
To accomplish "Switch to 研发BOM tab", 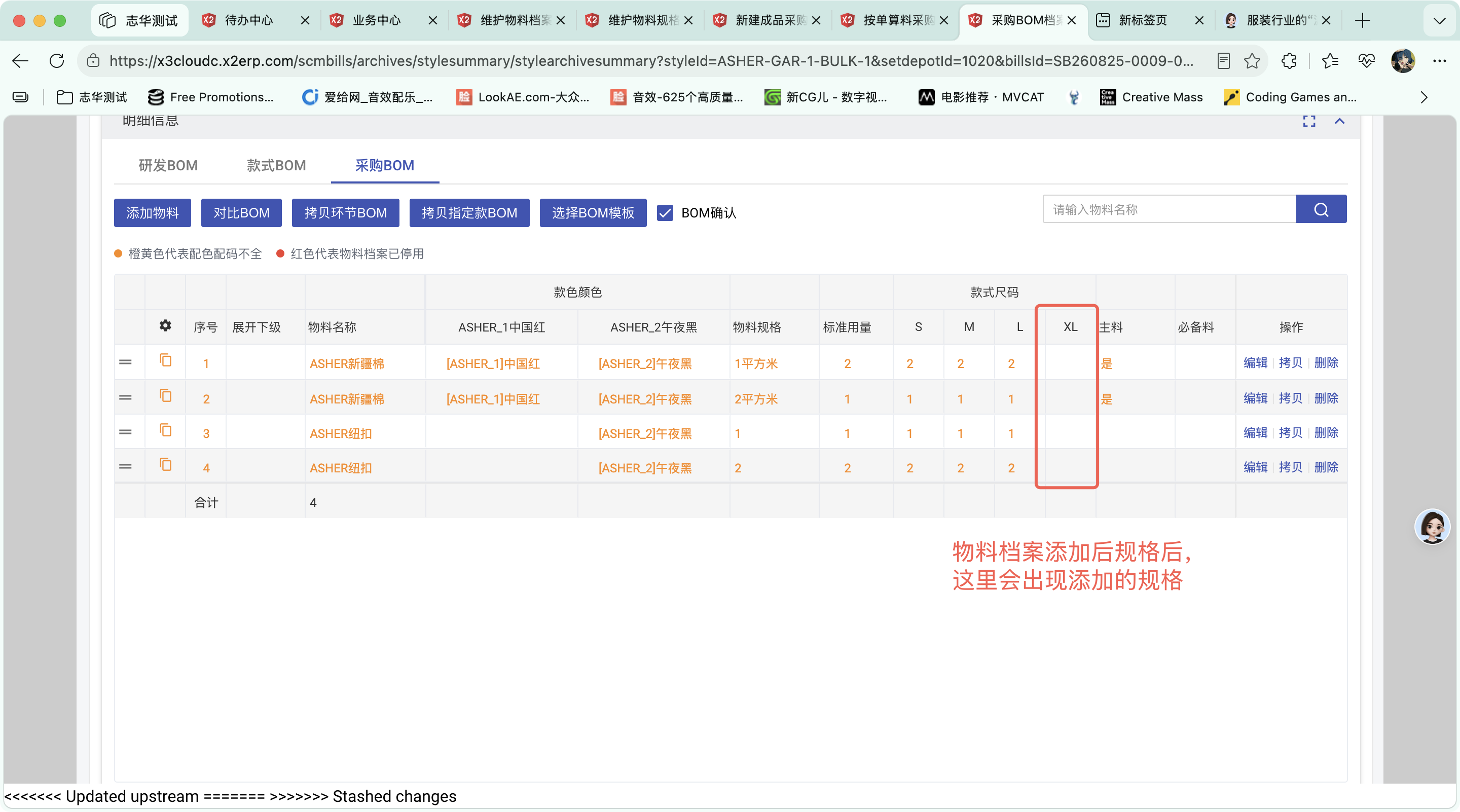I will (168, 165).
